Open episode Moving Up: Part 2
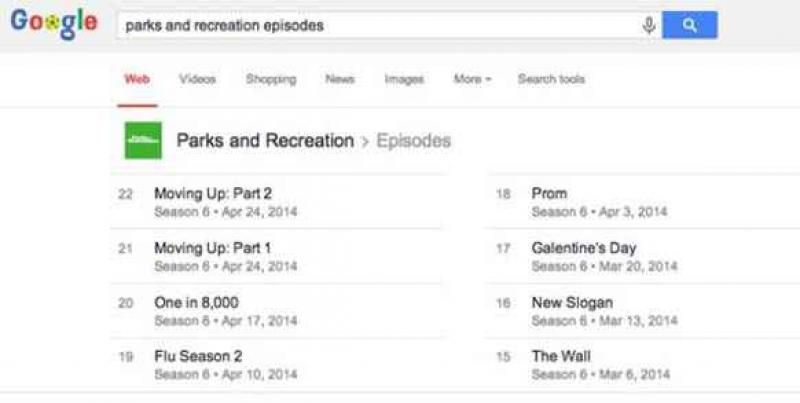Screen dimensions: 800x403 [212, 194]
